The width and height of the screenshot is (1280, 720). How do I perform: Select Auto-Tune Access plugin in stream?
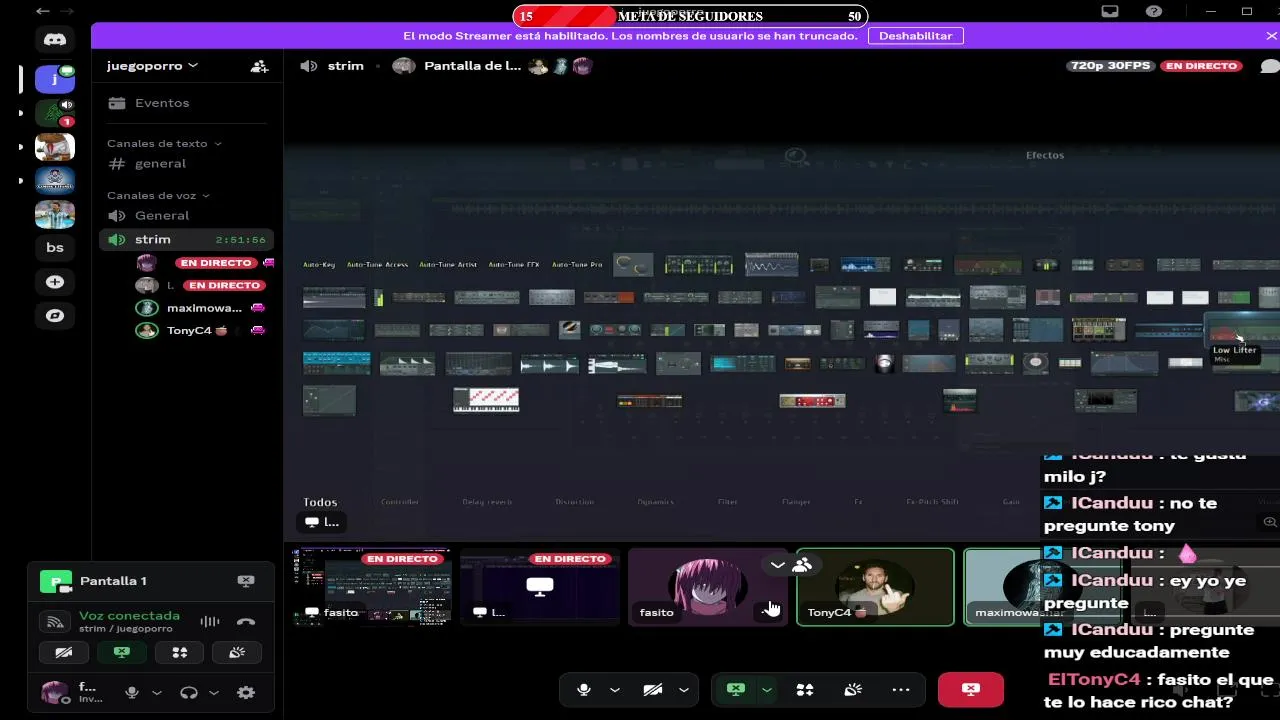click(378, 265)
